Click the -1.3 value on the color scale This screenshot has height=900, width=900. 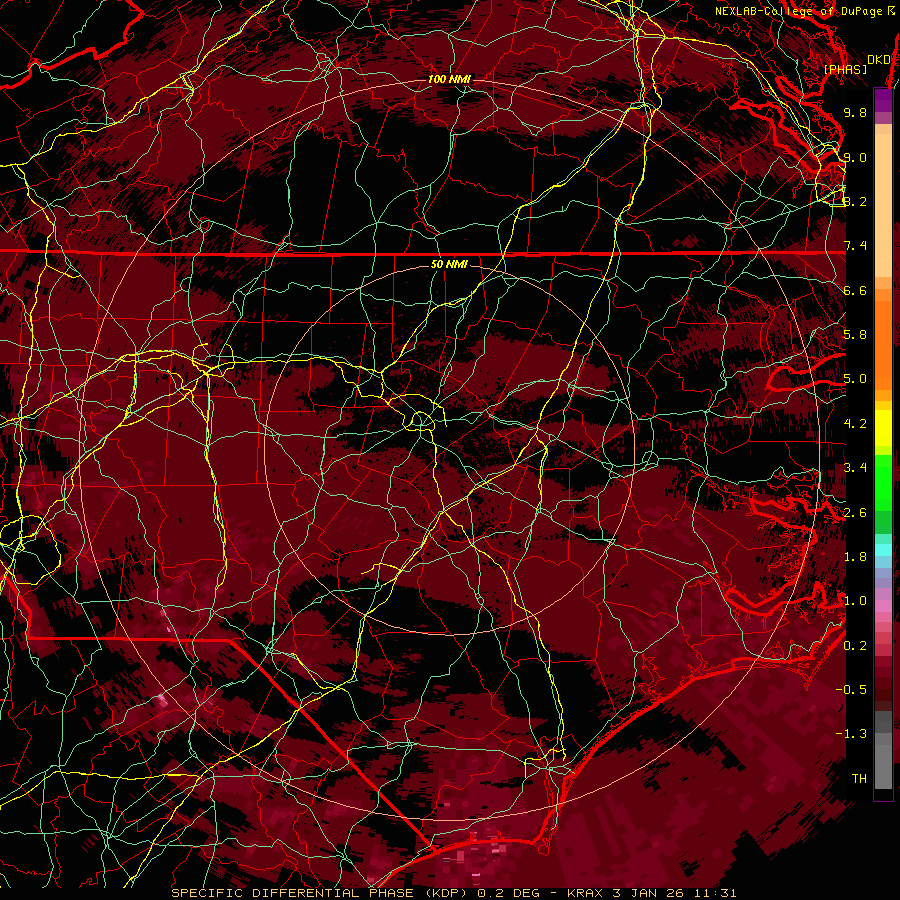(x=851, y=734)
